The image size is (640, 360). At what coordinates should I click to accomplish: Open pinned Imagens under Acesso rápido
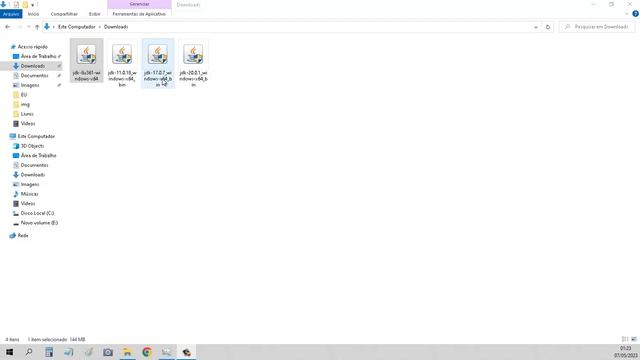pos(30,85)
